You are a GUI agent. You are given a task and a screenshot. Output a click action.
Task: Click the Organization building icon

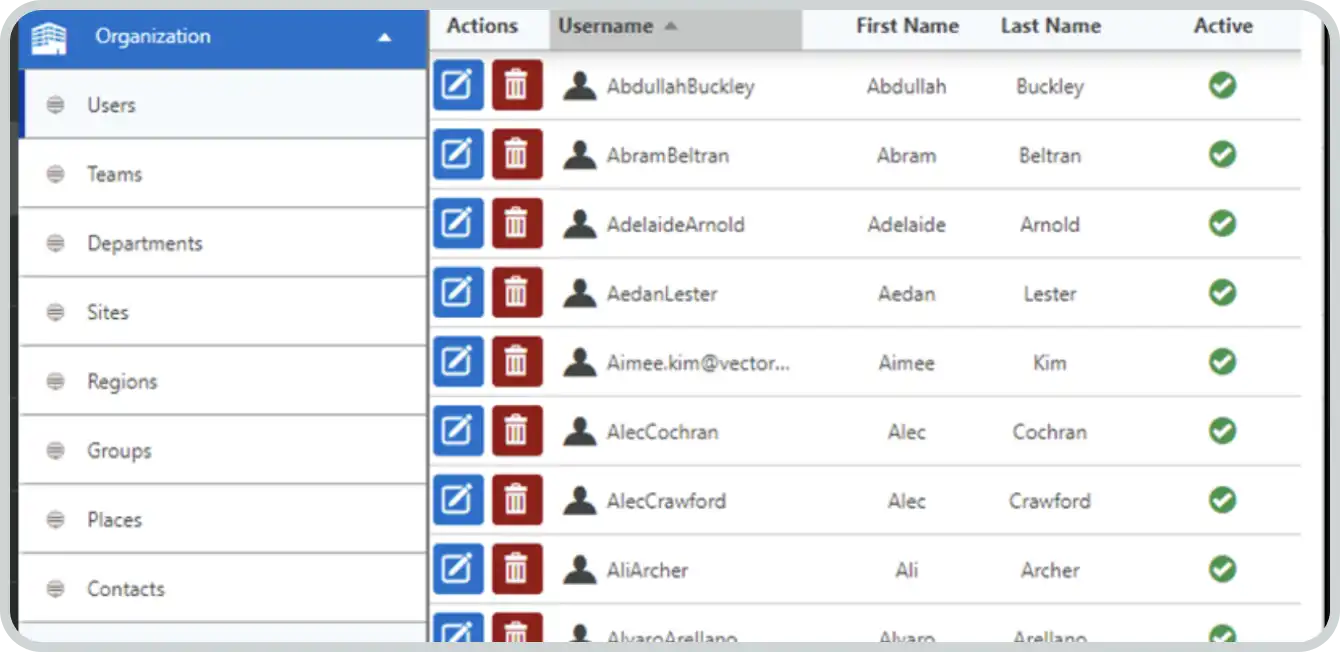49,38
